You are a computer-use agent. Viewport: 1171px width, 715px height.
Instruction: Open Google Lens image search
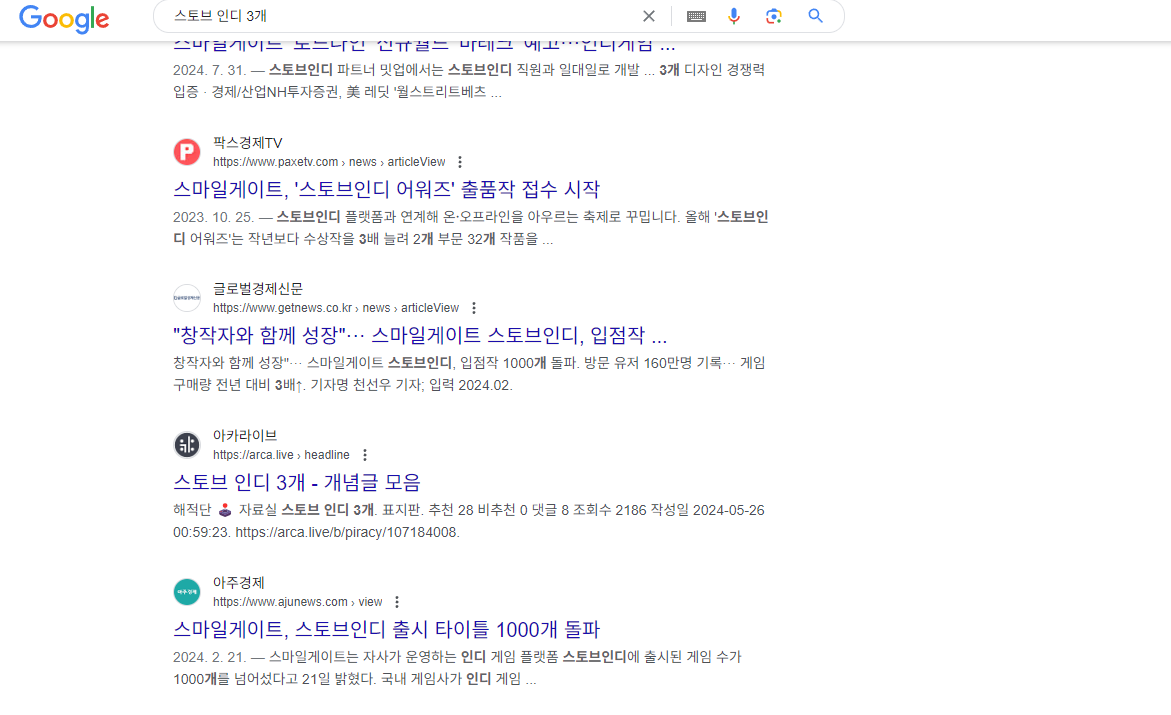pos(773,16)
